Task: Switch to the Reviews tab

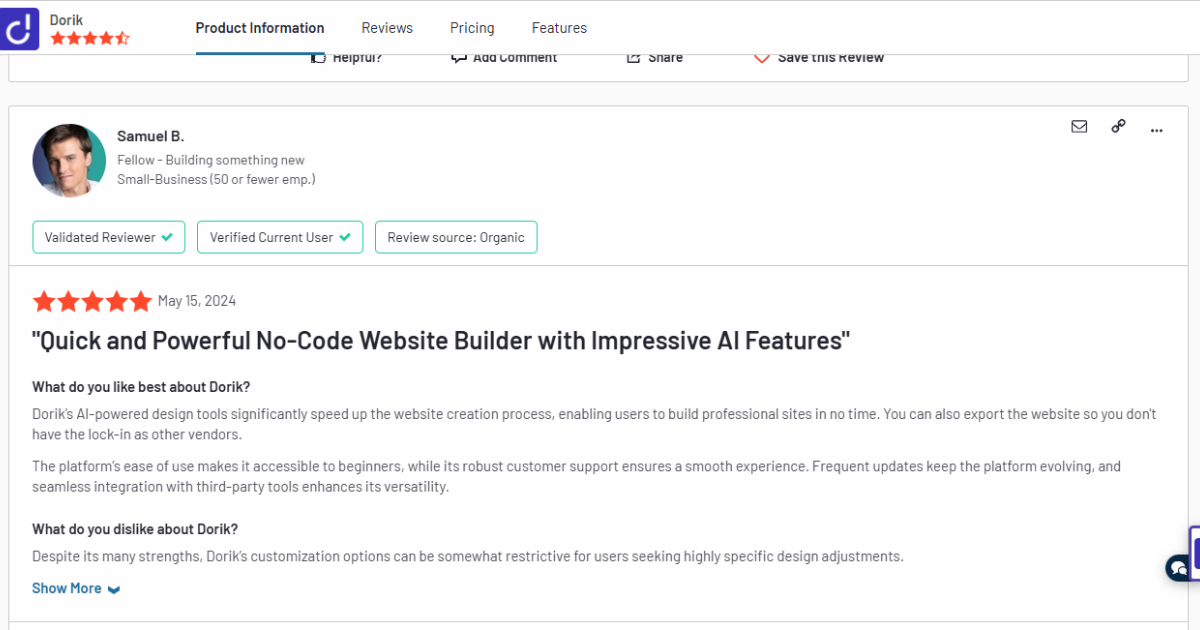Action: (x=387, y=28)
